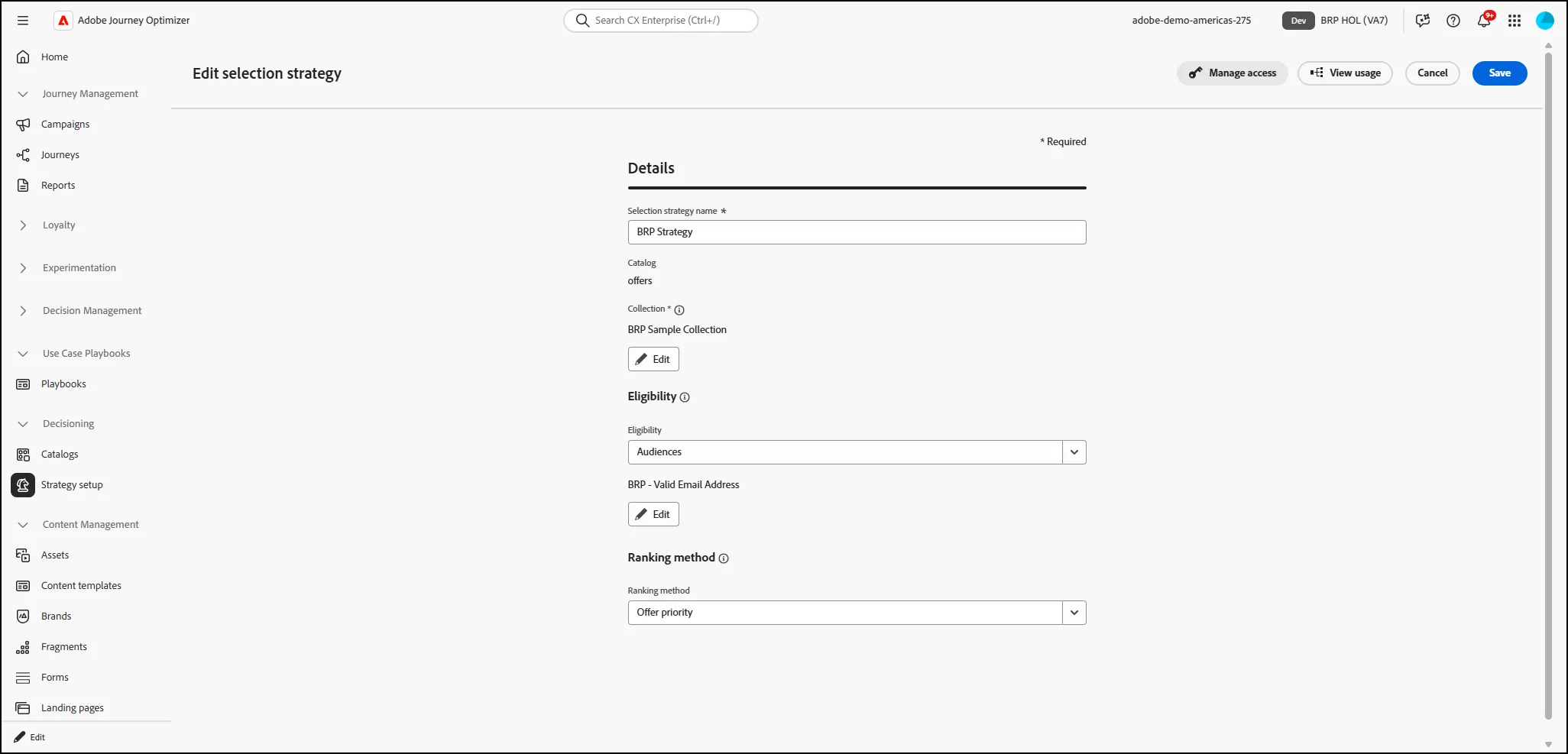Show Ranking method info icon

[x=724, y=558]
